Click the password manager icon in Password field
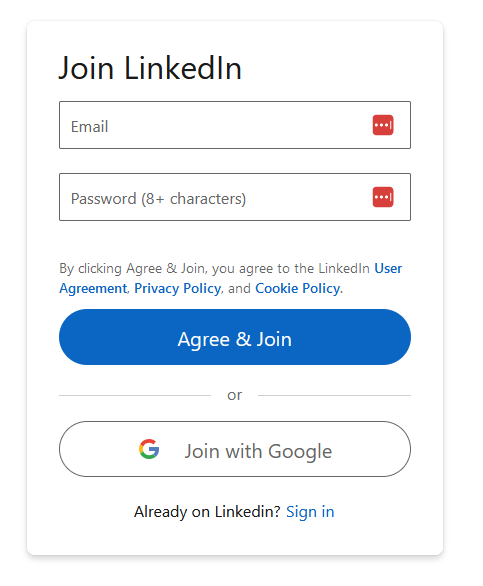Image resolution: width=483 pixels, height=586 pixels. pos(383,197)
